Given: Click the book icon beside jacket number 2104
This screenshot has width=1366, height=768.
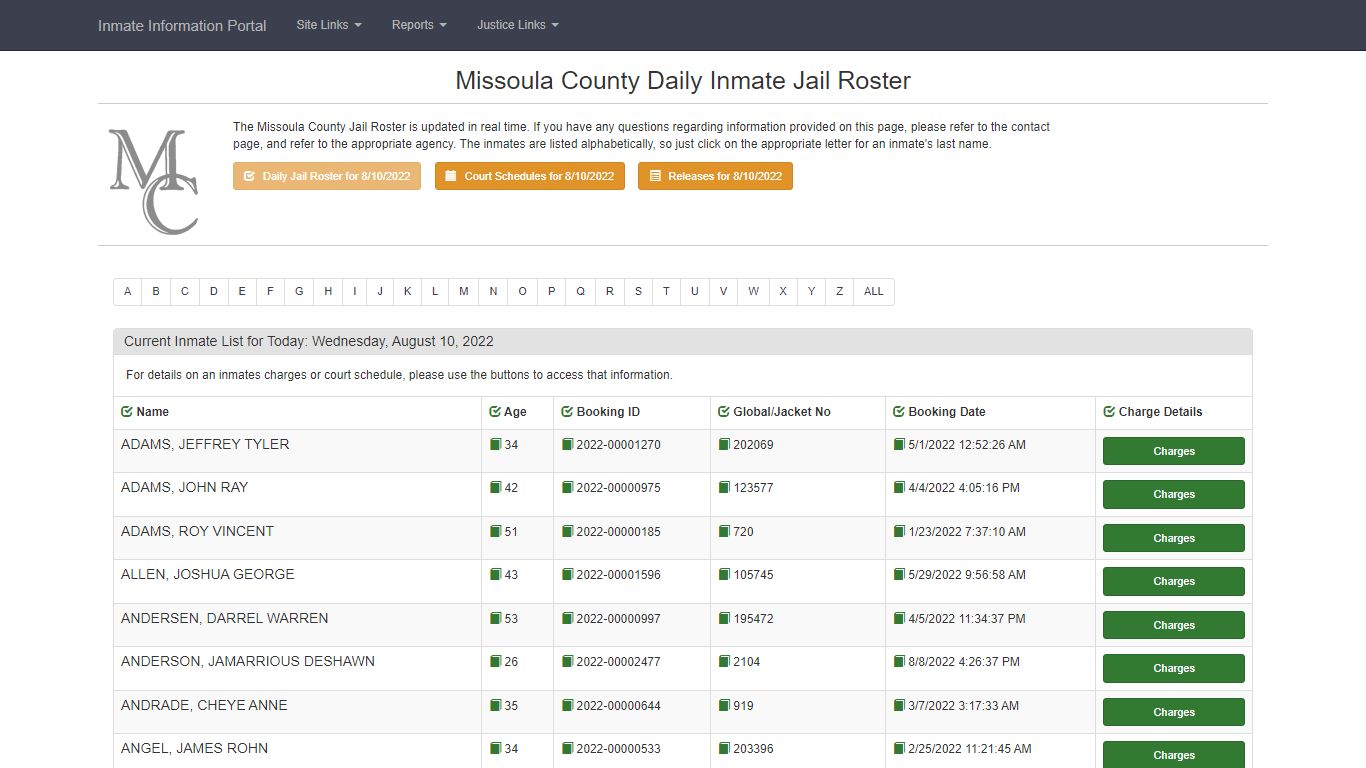Looking at the screenshot, I should [x=724, y=661].
